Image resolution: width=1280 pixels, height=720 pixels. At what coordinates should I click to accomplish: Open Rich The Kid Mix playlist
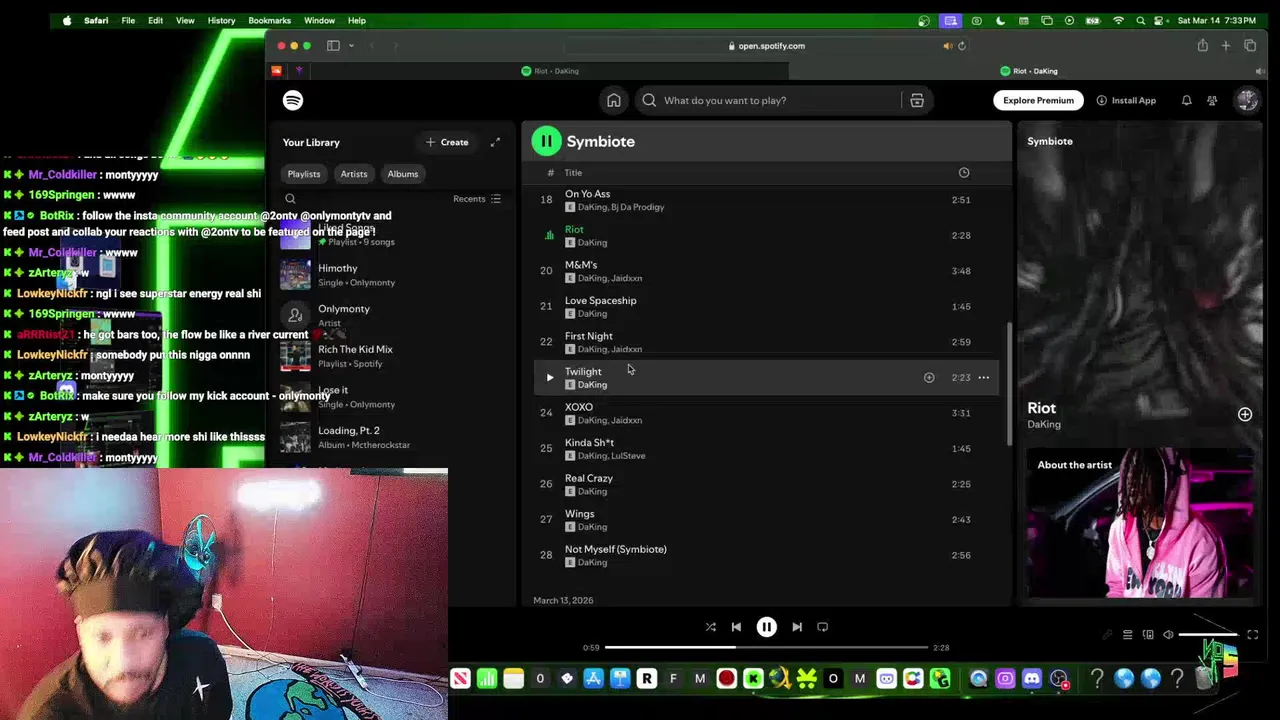click(395, 356)
